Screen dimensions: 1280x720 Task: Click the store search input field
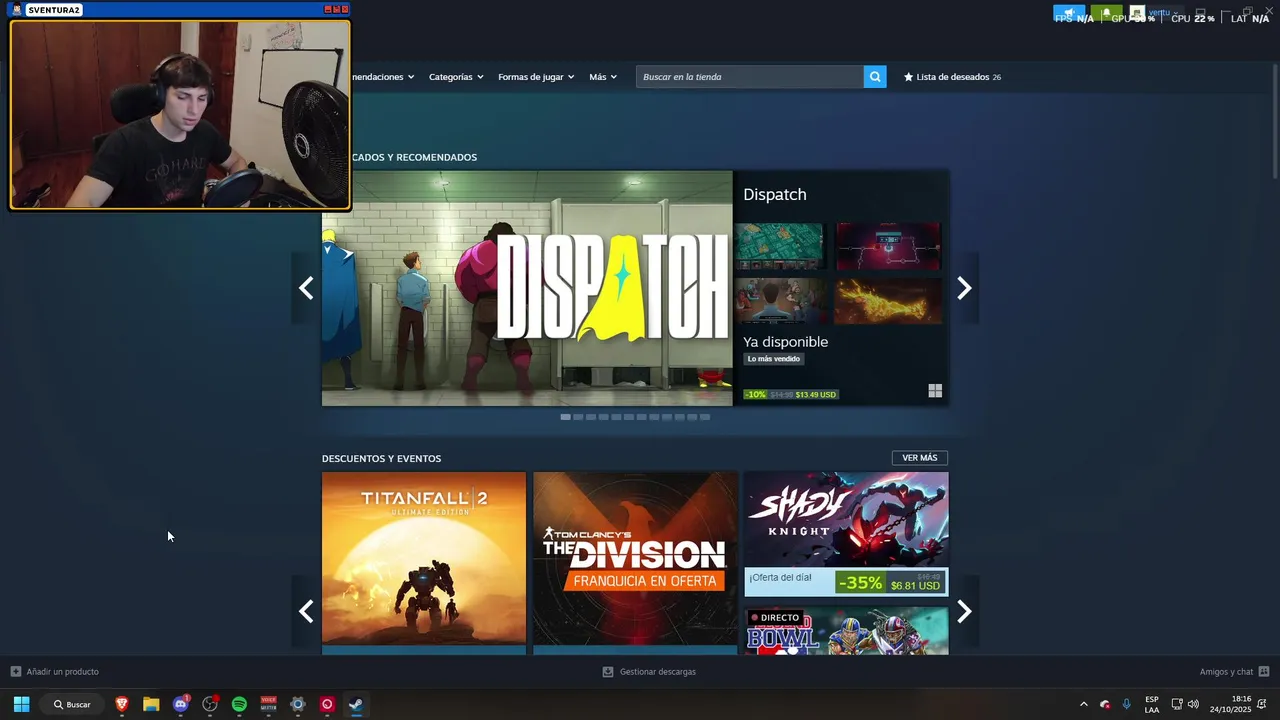pyautogui.click(x=750, y=77)
